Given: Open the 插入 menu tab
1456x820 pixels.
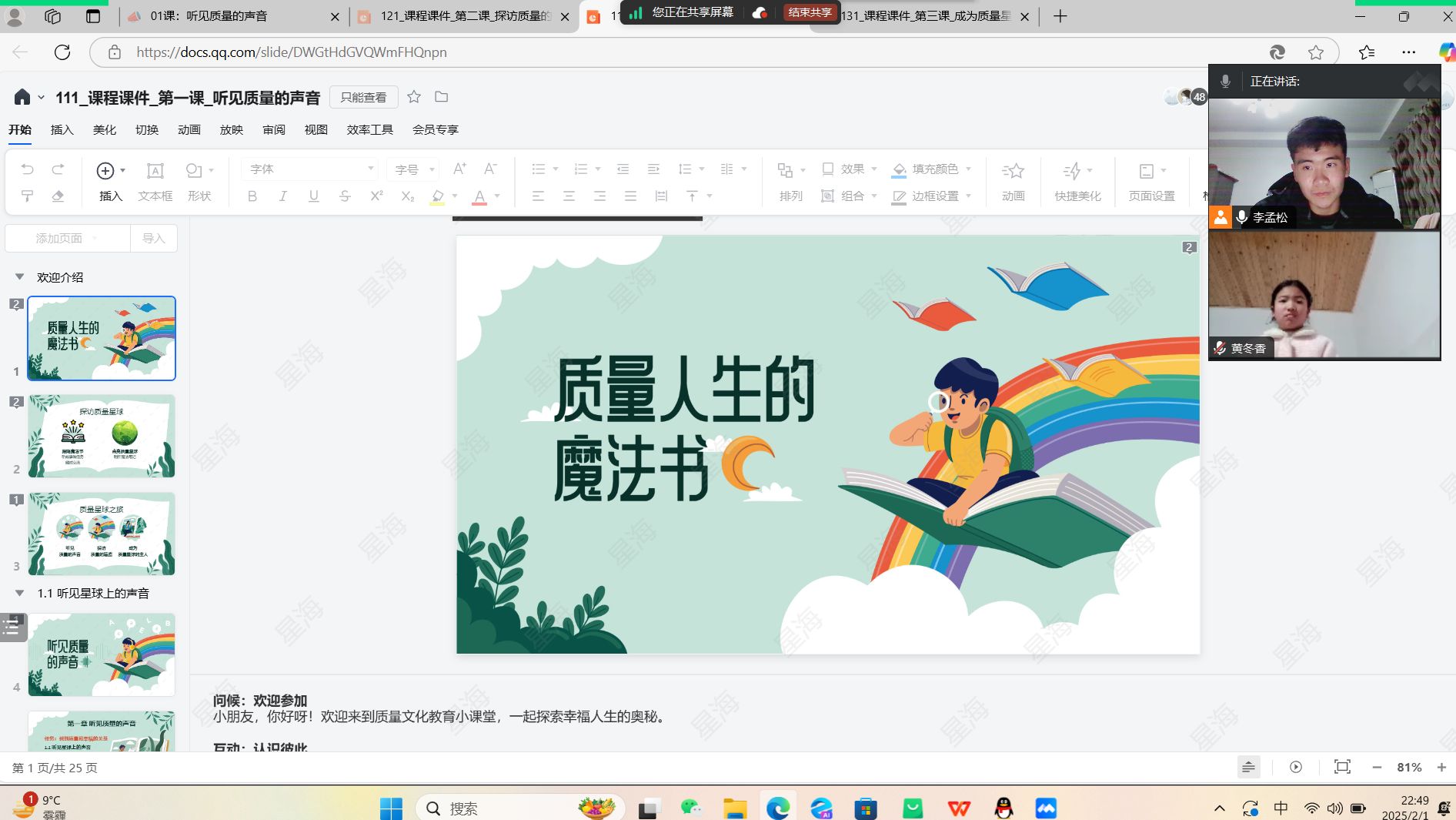Looking at the screenshot, I should (x=62, y=129).
